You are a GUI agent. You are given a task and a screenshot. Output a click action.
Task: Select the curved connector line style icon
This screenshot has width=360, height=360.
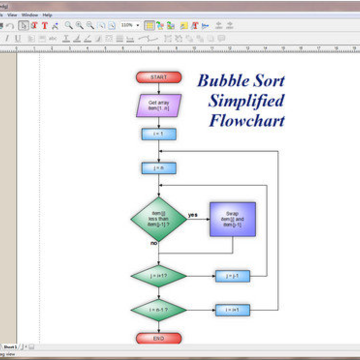(148, 39)
